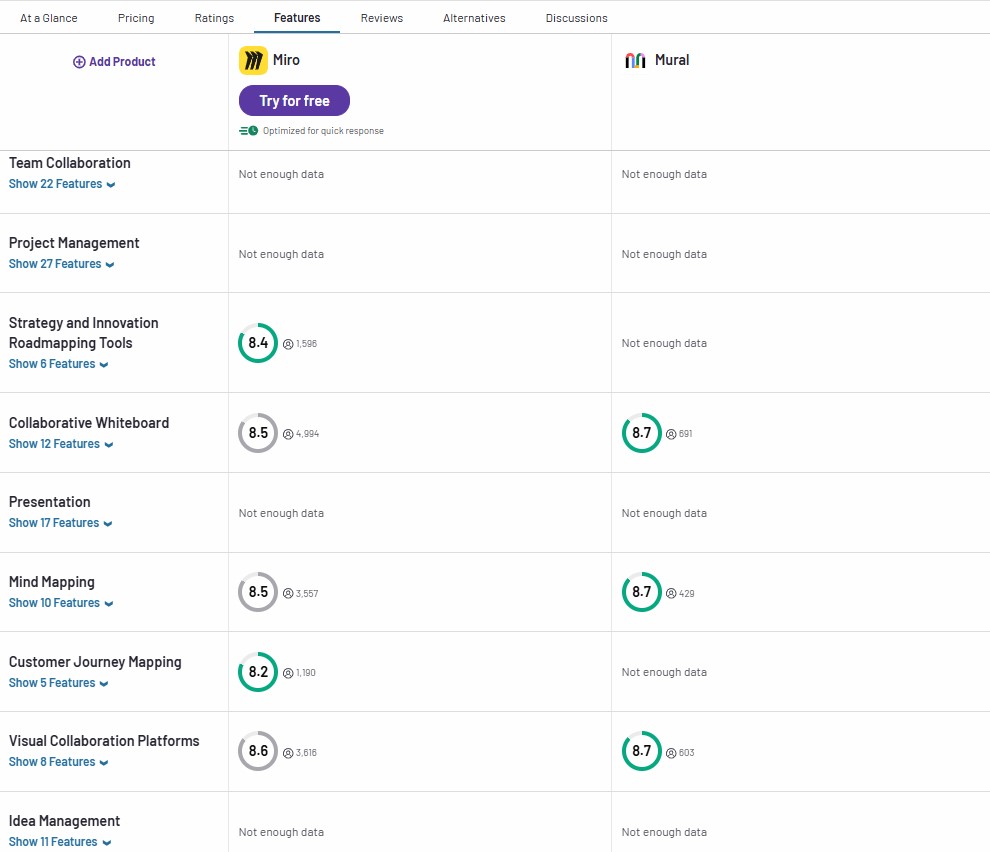Expand Show 10 Features under Mind Mapping
This screenshot has width=990, height=852.
(x=60, y=603)
